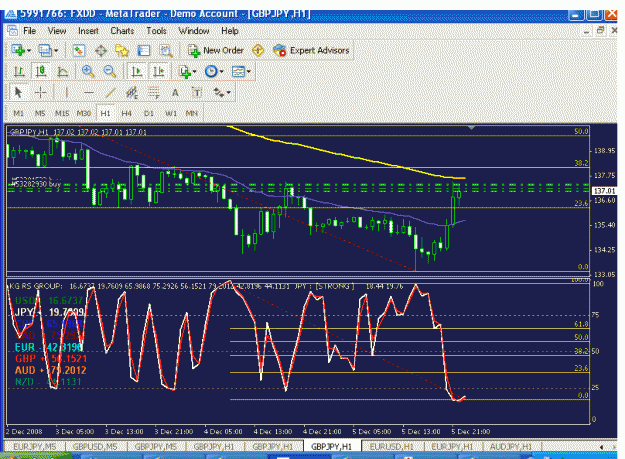Image resolution: width=625 pixels, height=459 pixels.
Task: Select the Equidistant Channel tool
Action: (132, 93)
